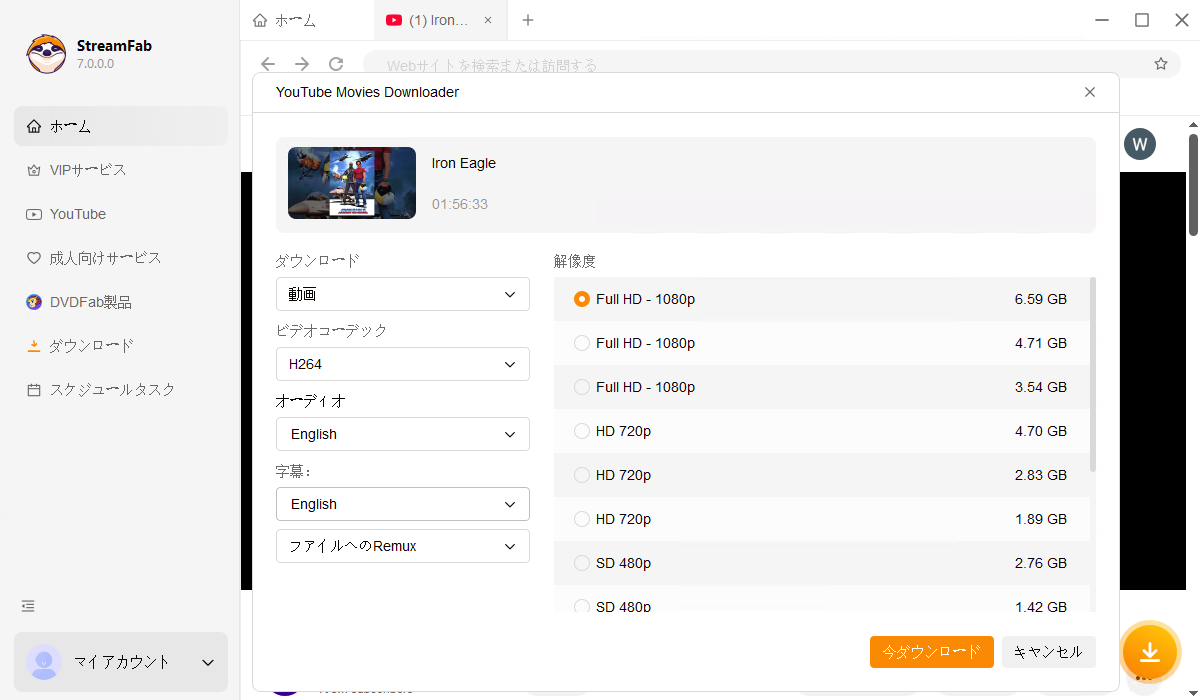Collapse the sidebar using bottom-left icon
1200x700 pixels.
point(28,606)
